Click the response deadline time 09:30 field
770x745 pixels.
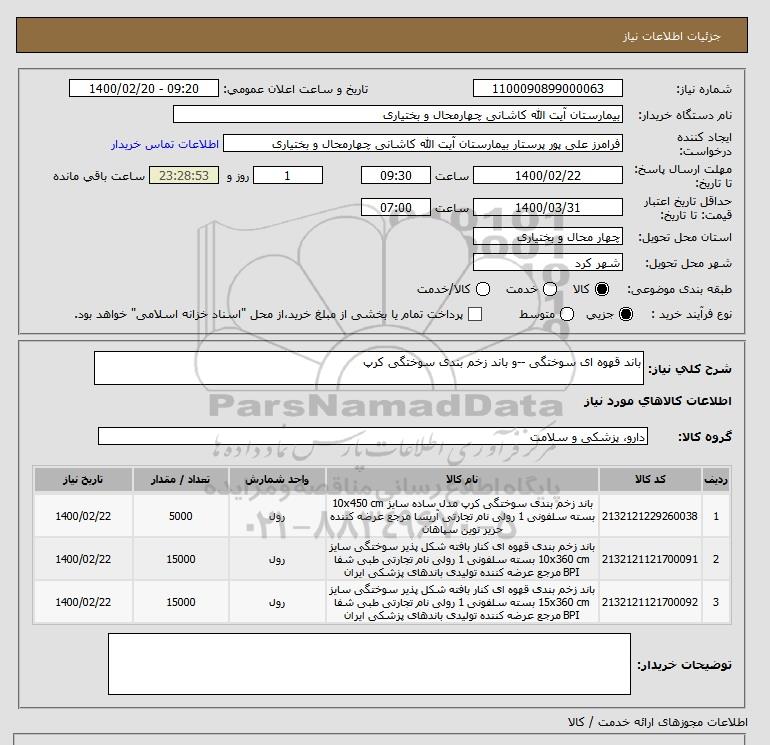(x=396, y=175)
